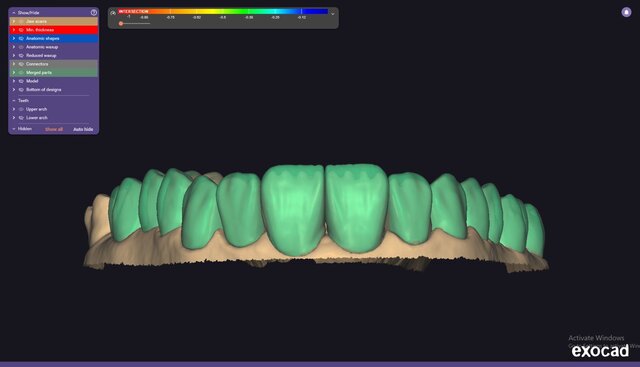
Task: Expand the Anatomic shapes row arrow
Action: pos(14,38)
